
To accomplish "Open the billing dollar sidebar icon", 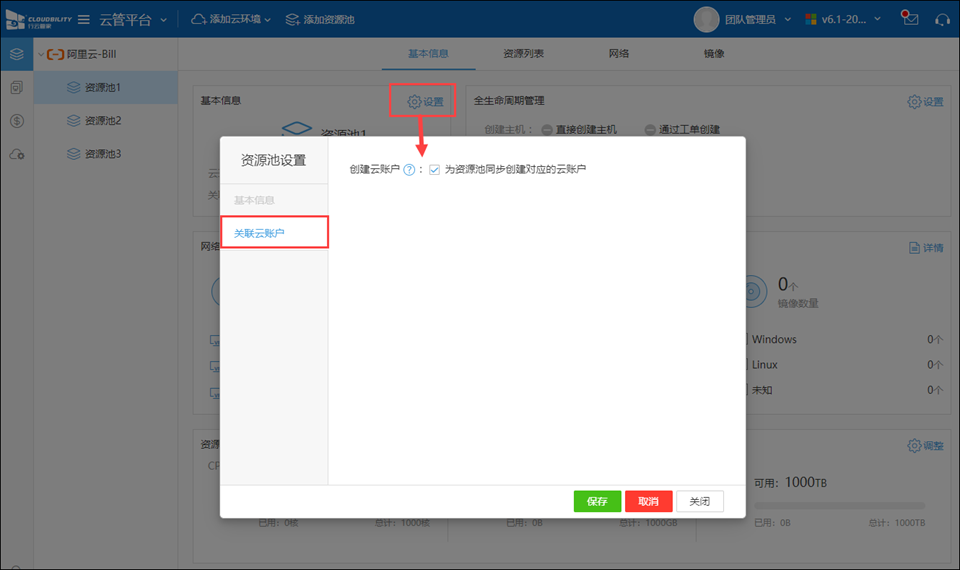I will (x=17, y=121).
